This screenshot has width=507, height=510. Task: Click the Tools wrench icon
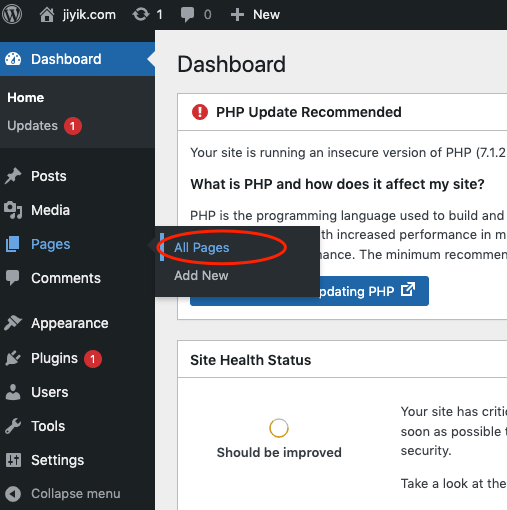click(x=13, y=426)
